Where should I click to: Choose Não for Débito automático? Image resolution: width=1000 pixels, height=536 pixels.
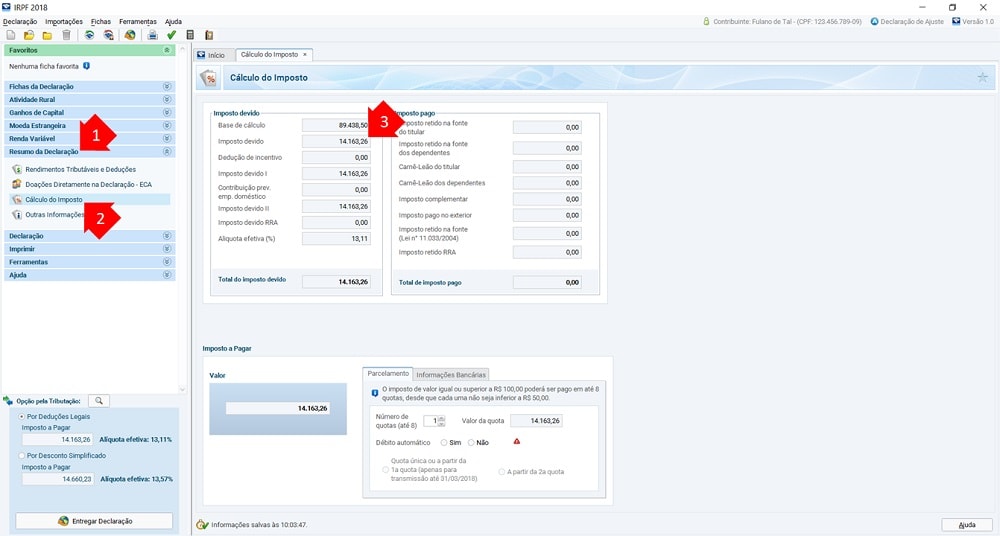pos(471,442)
